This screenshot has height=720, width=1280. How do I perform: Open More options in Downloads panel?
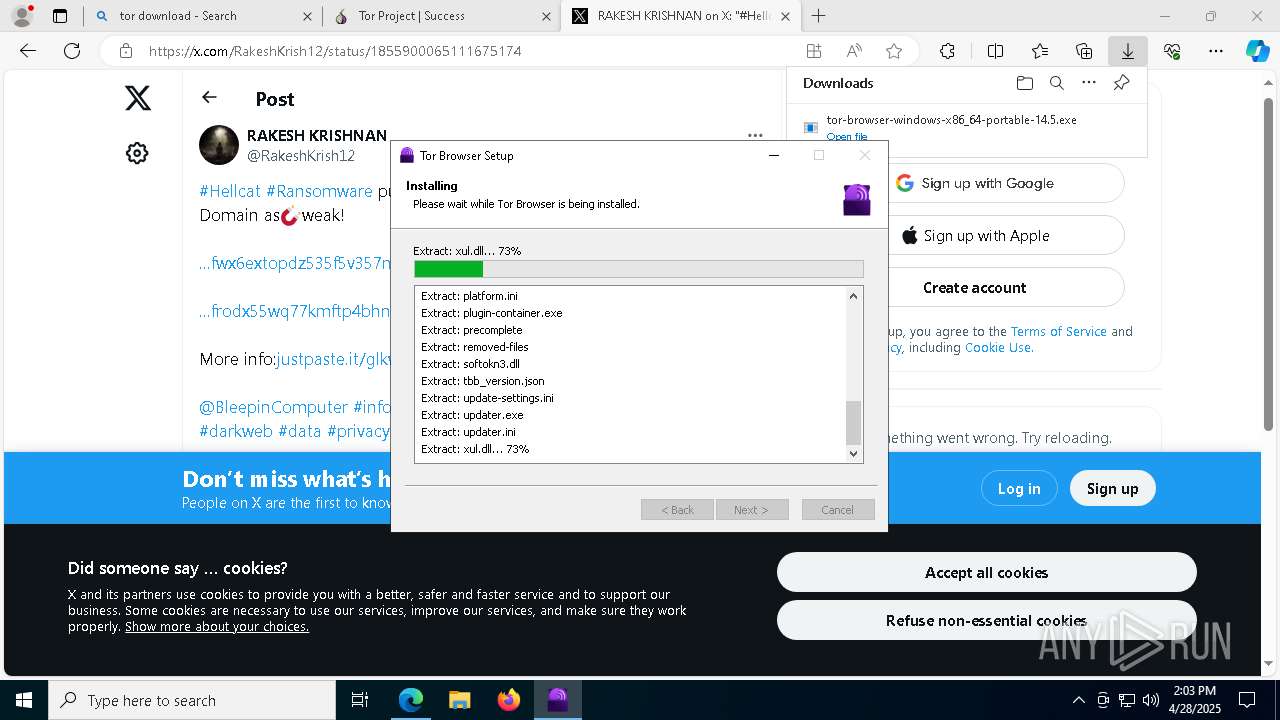[1089, 83]
